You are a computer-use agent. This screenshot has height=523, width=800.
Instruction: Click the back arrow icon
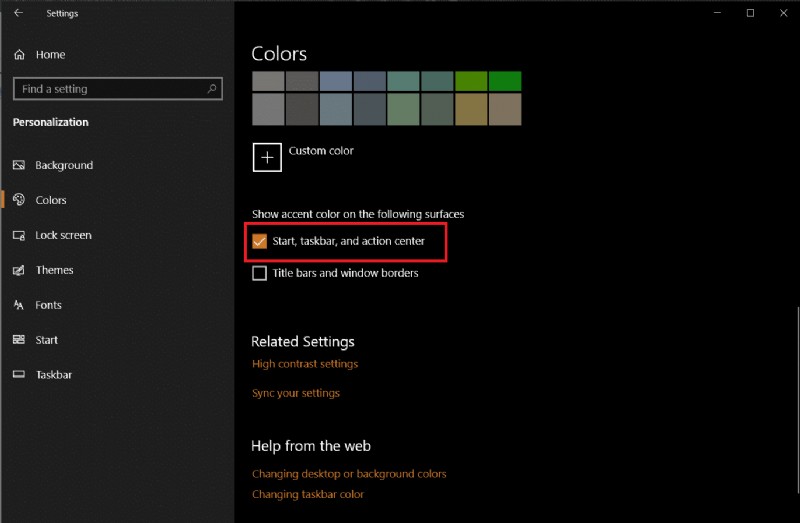tap(18, 14)
